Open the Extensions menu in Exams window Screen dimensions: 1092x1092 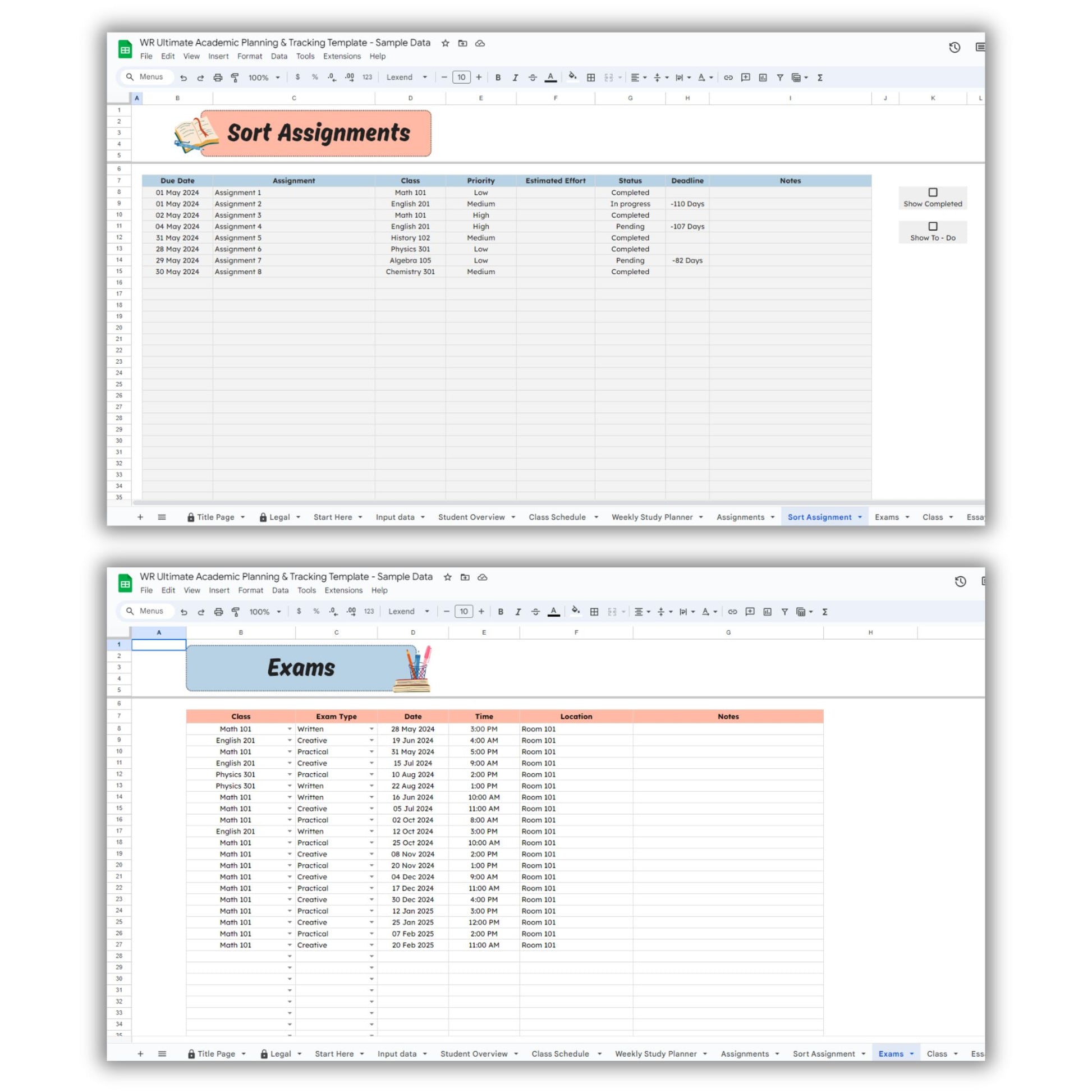pyautogui.click(x=343, y=590)
